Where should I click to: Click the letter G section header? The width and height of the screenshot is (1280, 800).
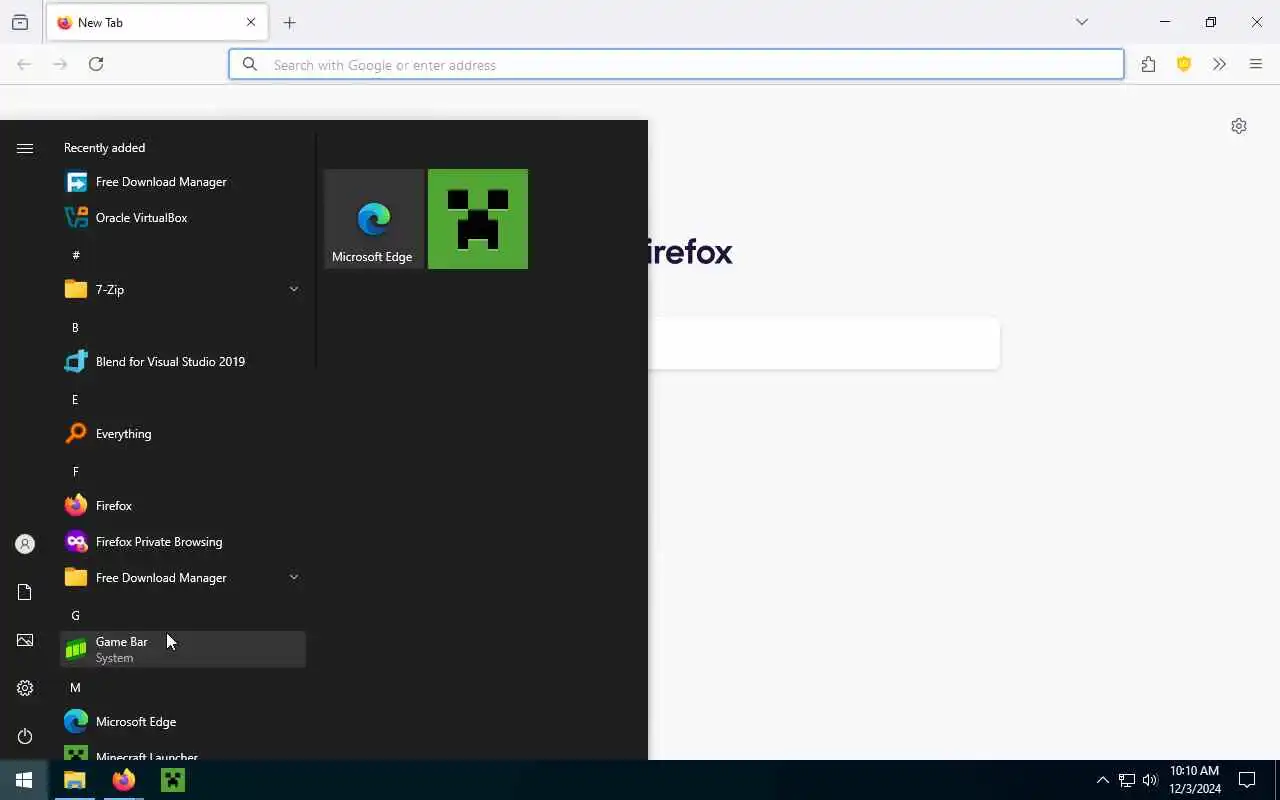pyautogui.click(x=75, y=615)
